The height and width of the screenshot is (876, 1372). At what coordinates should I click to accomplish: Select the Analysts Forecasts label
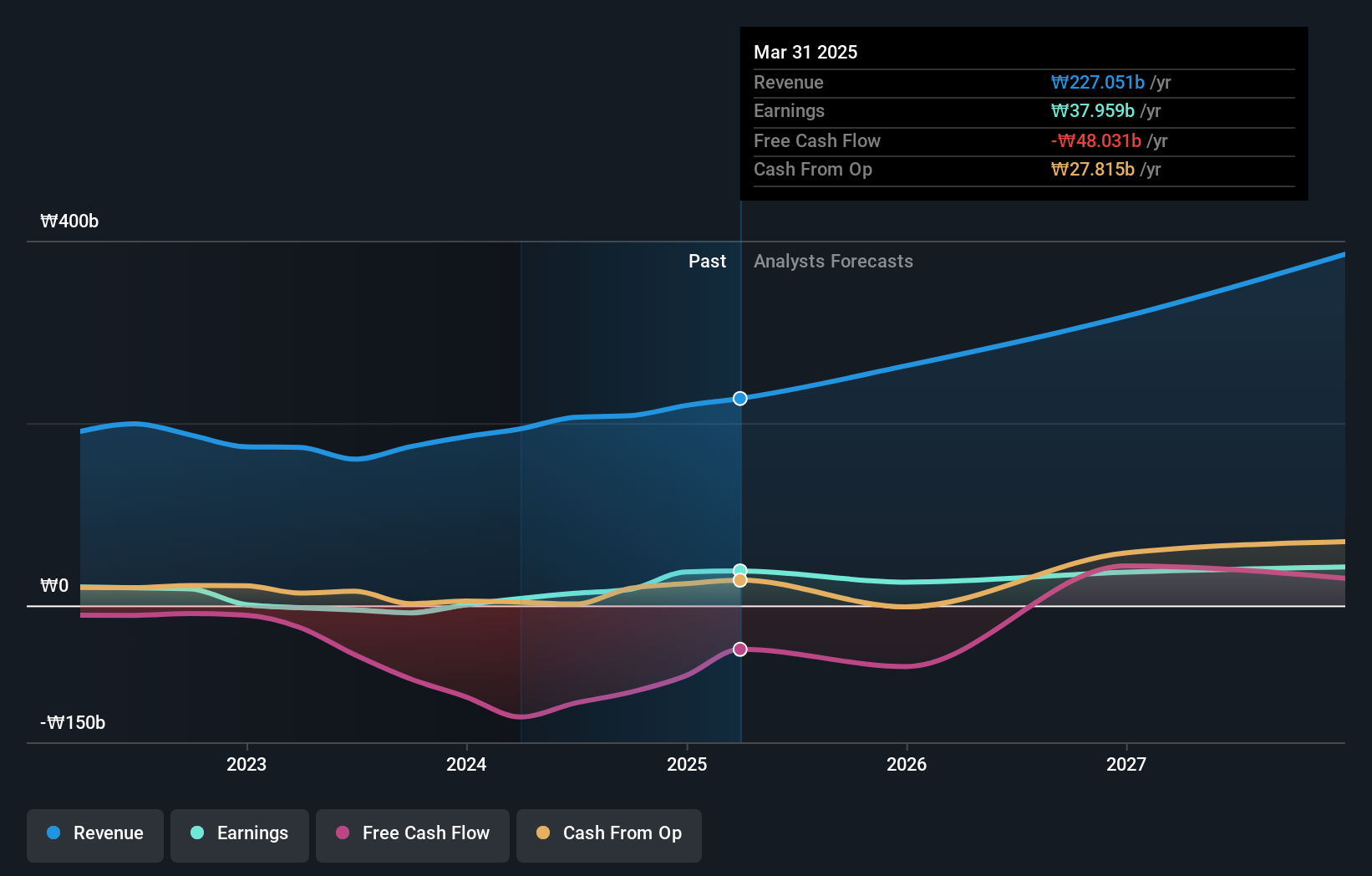coord(833,261)
